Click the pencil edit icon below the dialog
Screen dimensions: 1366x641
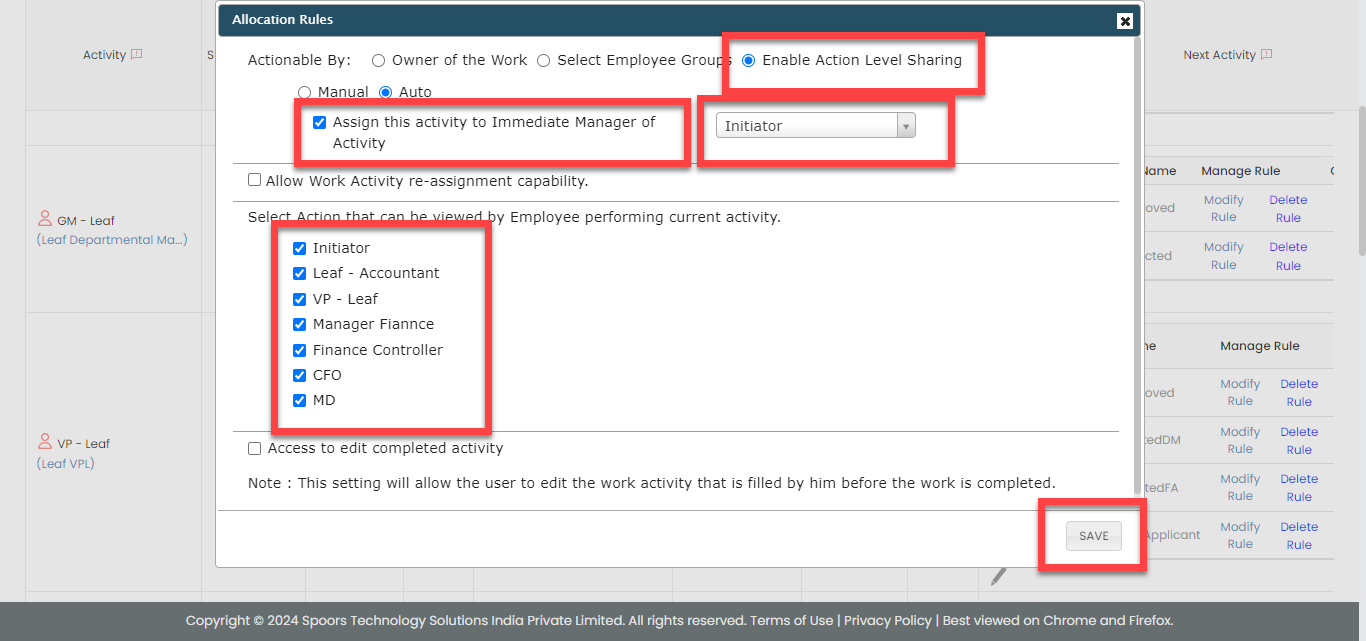pos(998,576)
